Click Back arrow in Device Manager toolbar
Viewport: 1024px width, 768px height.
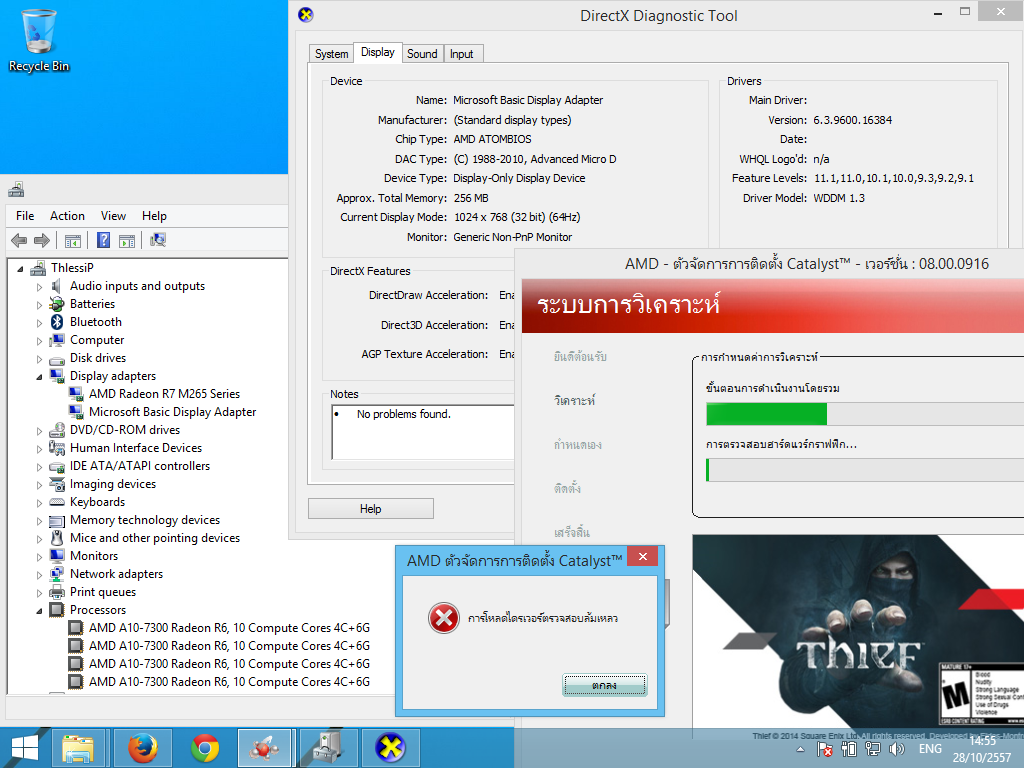[x=19, y=240]
